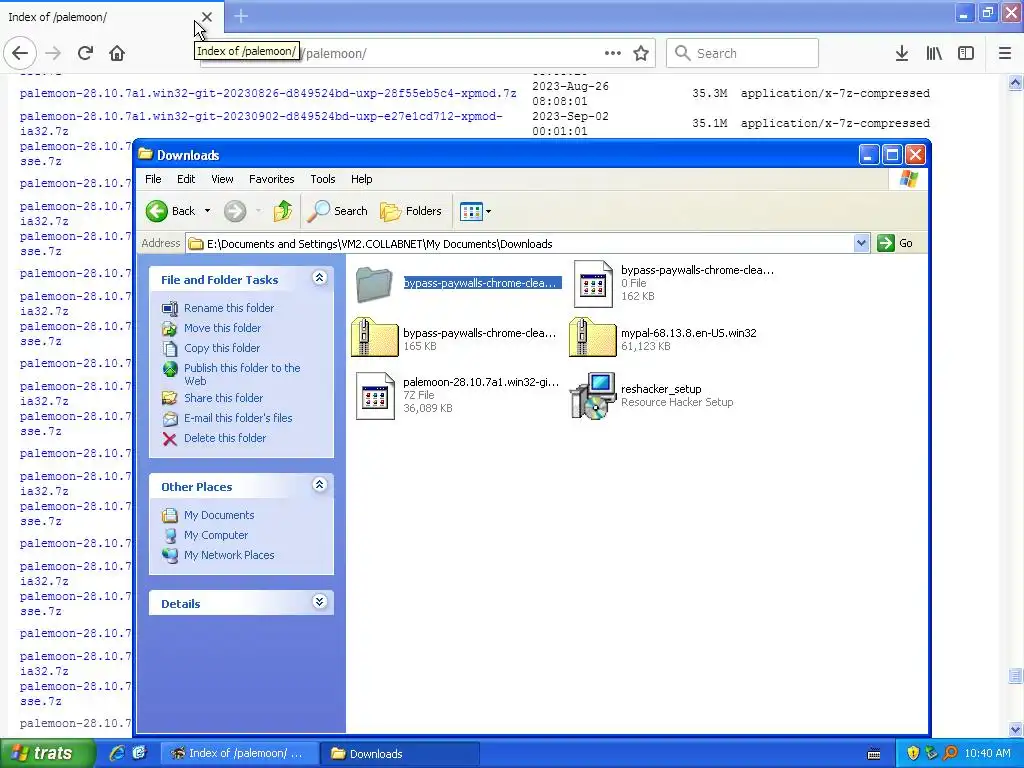The image size is (1024, 768).
Task: Open the browser hamburger menu
Action: tap(1004, 53)
